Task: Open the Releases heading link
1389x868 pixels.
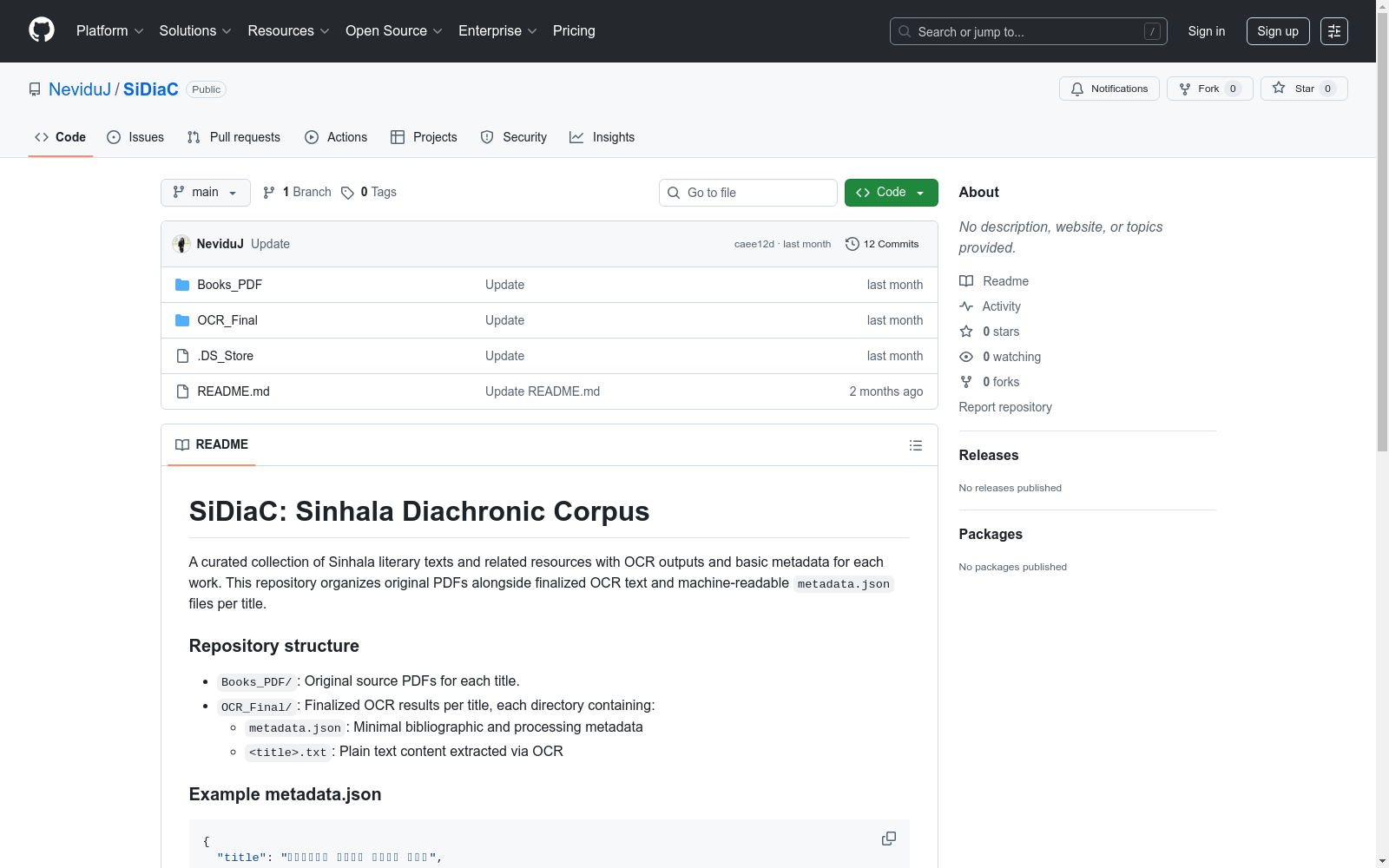Action: click(989, 455)
